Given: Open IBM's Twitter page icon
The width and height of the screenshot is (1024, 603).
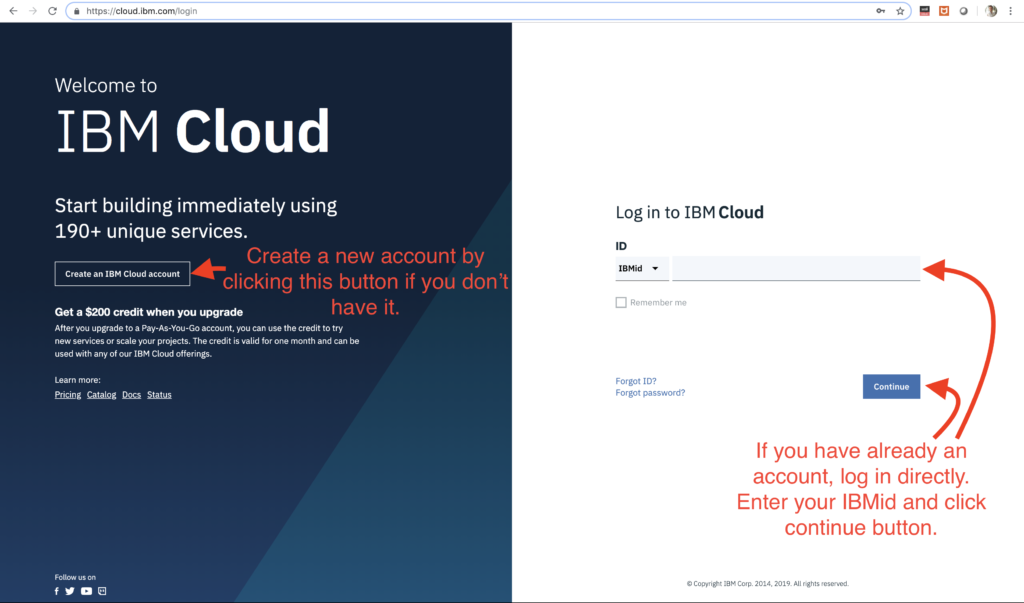Looking at the screenshot, I should pyautogui.click(x=70, y=591).
